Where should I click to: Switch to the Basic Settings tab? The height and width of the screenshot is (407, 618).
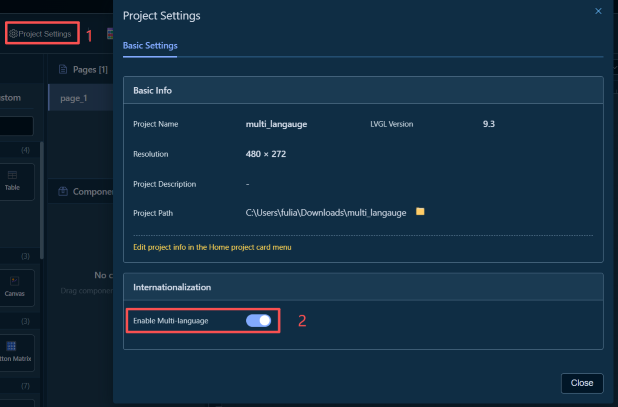pyautogui.click(x=149, y=46)
